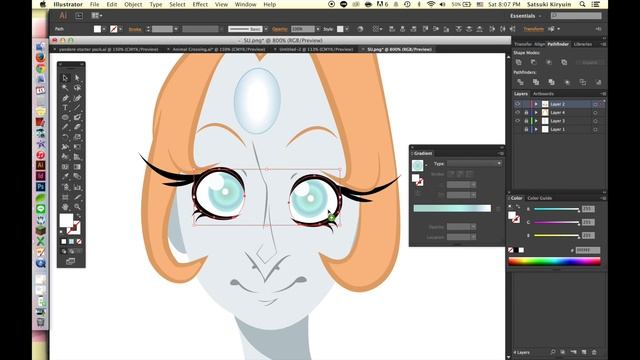The image size is (640, 360).
Task: Click the Divide pathfinder icon
Action: click(x=520, y=82)
